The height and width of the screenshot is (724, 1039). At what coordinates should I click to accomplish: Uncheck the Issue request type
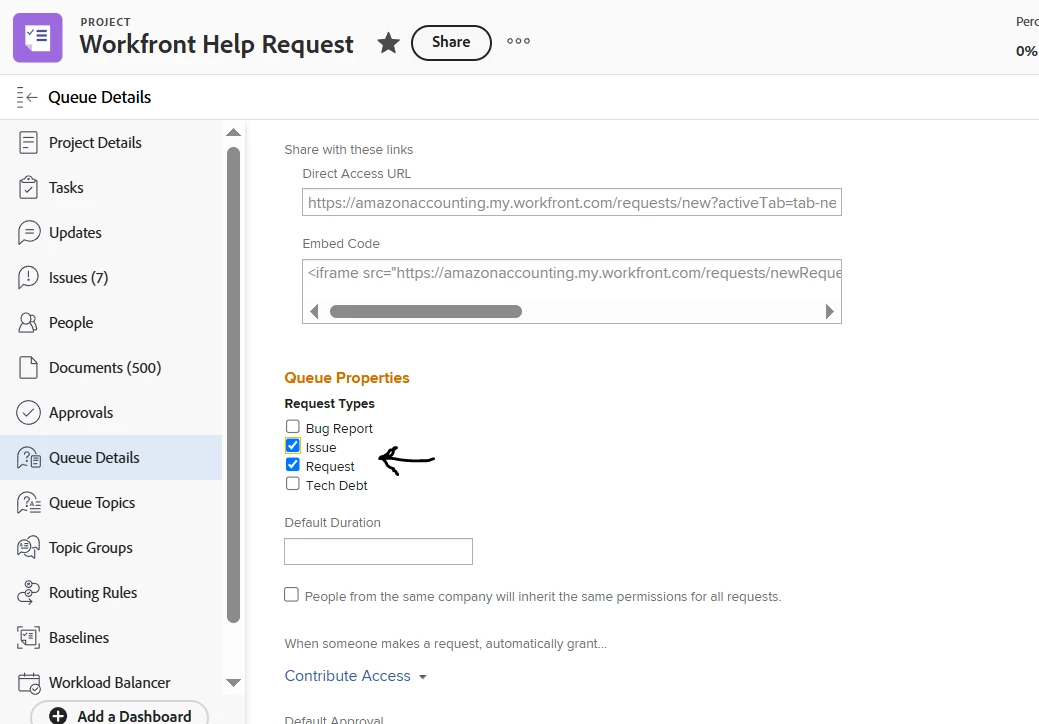[x=292, y=445]
